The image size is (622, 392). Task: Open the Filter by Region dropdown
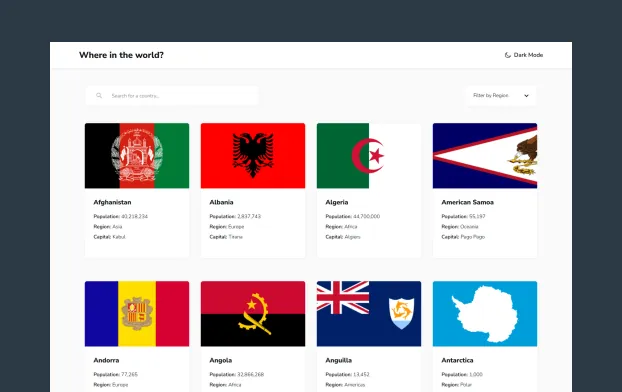point(501,96)
